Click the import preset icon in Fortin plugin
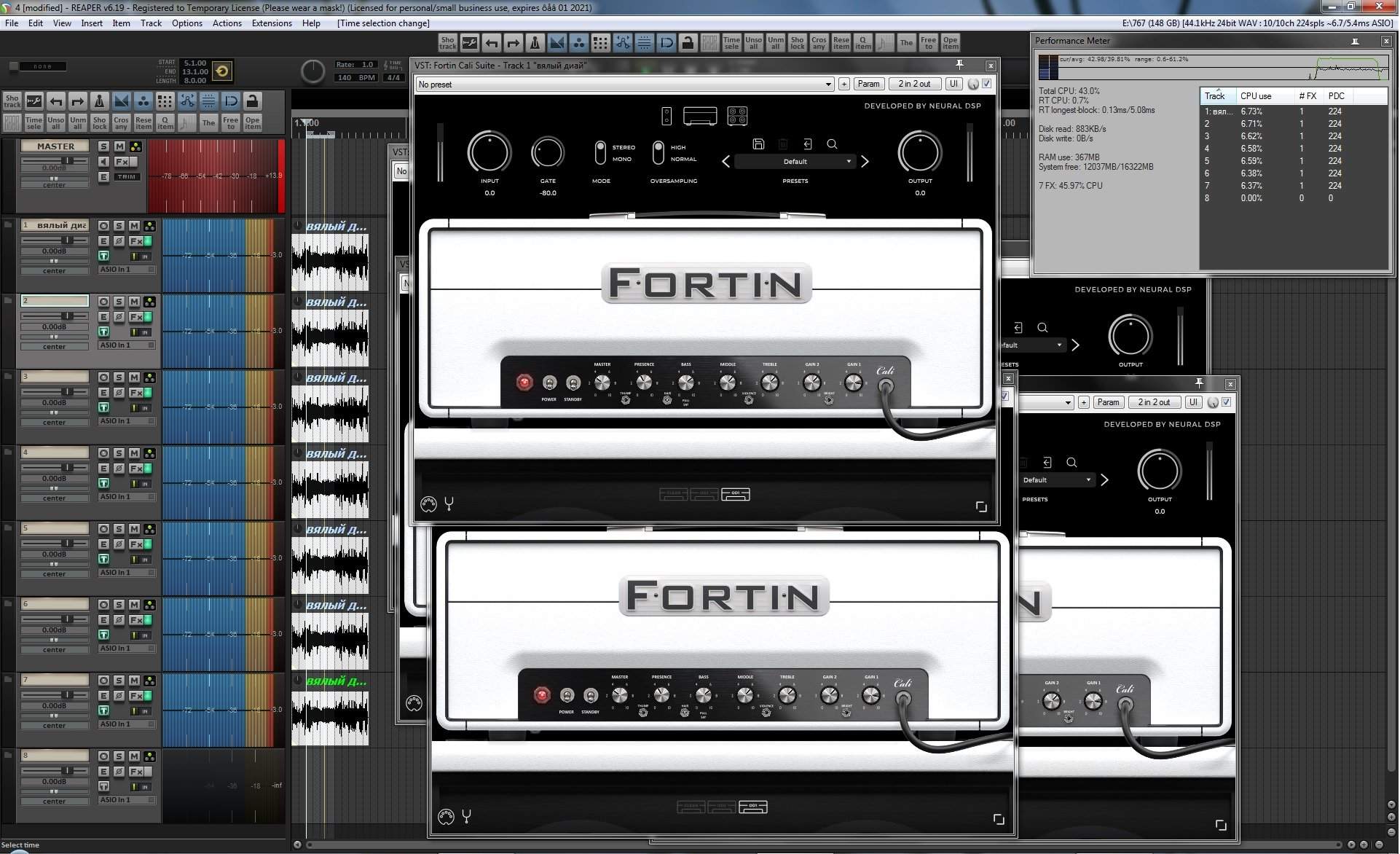Viewport: 1400px width, 854px height. 808,144
